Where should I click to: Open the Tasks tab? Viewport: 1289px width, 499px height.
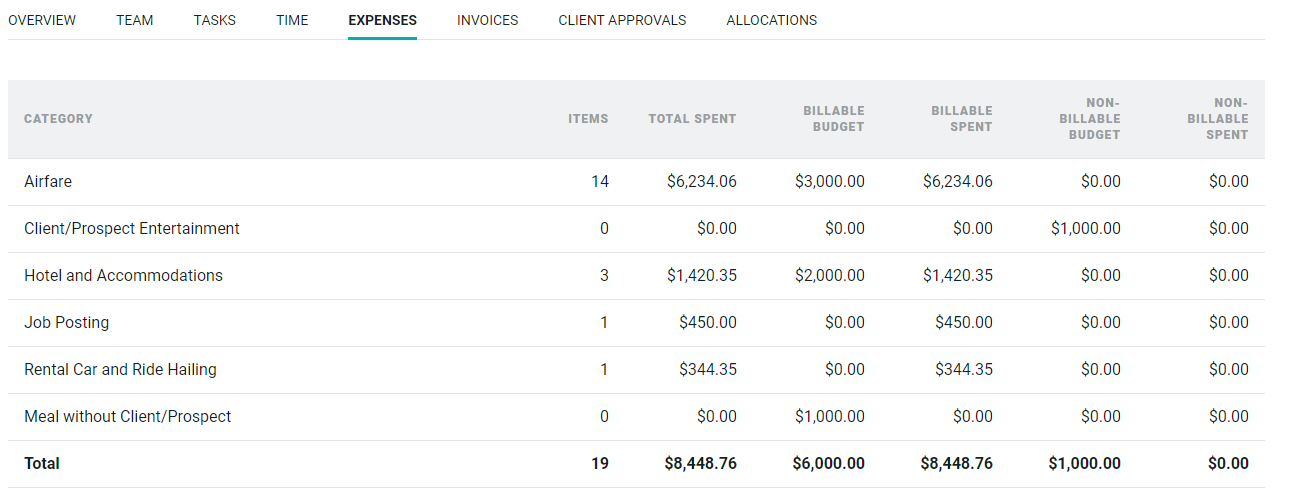215,20
